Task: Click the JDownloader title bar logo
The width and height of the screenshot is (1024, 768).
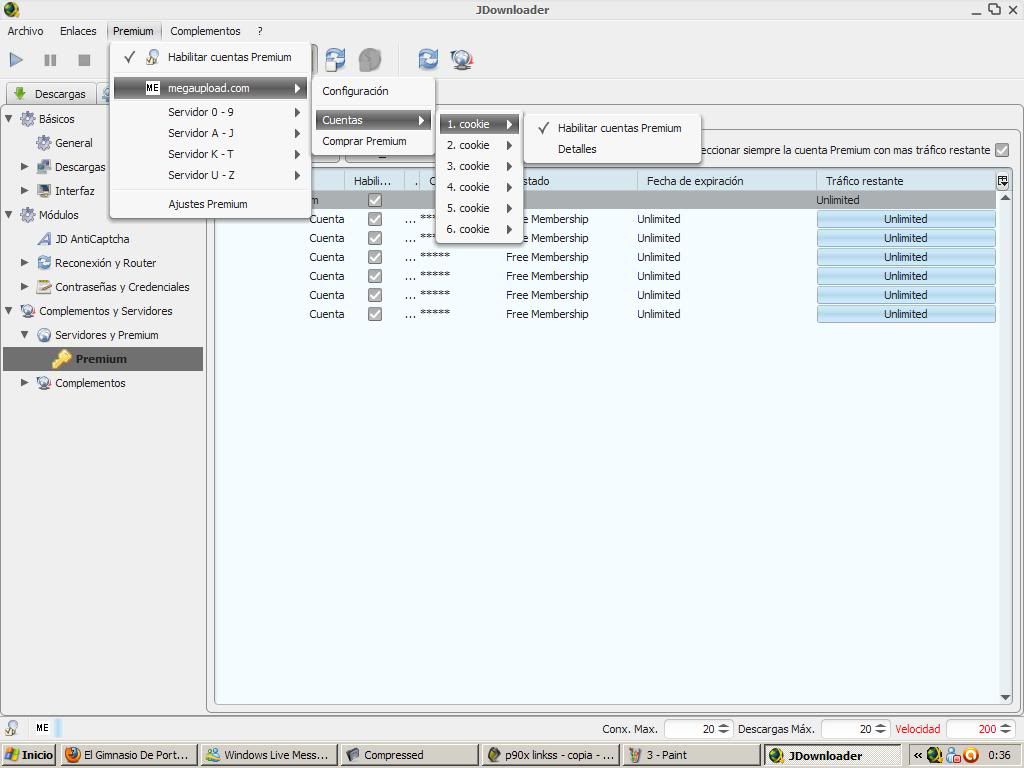Action: [11, 9]
